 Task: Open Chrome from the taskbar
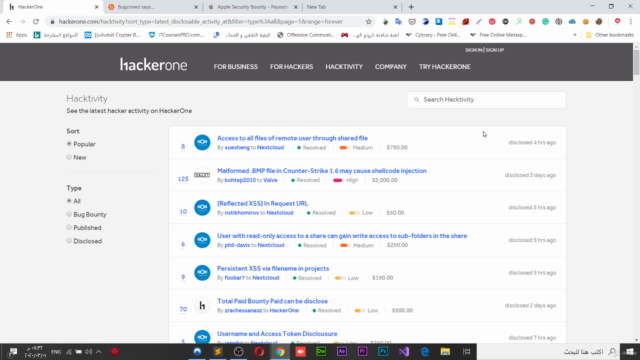280,351
